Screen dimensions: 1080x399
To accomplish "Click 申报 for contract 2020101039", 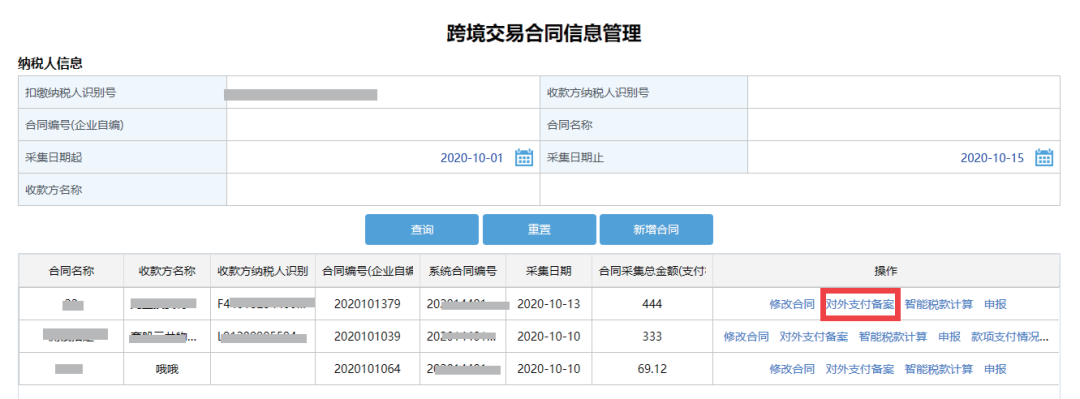I will pyautogui.click(x=949, y=337).
